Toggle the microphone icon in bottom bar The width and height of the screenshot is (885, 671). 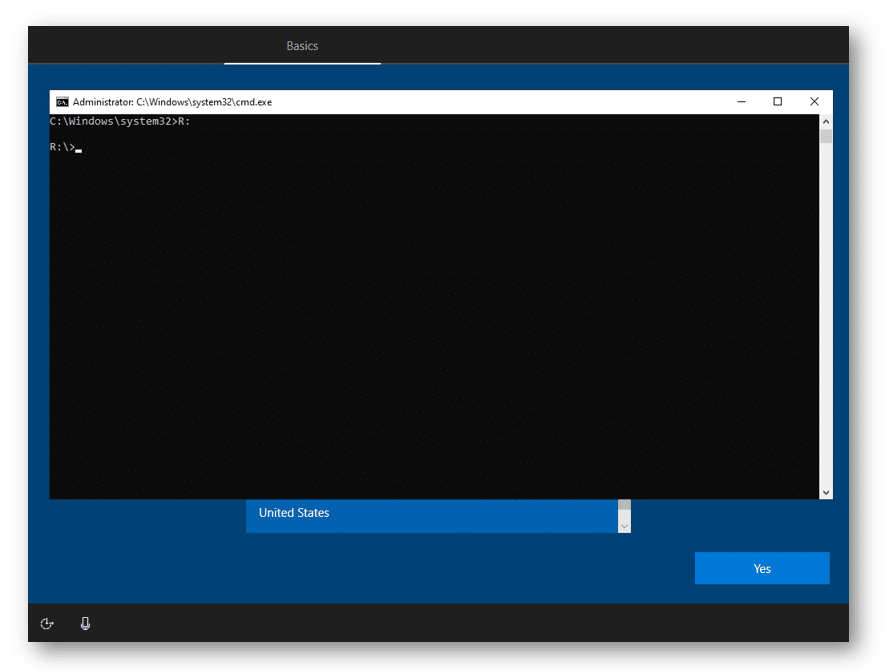[x=85, y=624]
